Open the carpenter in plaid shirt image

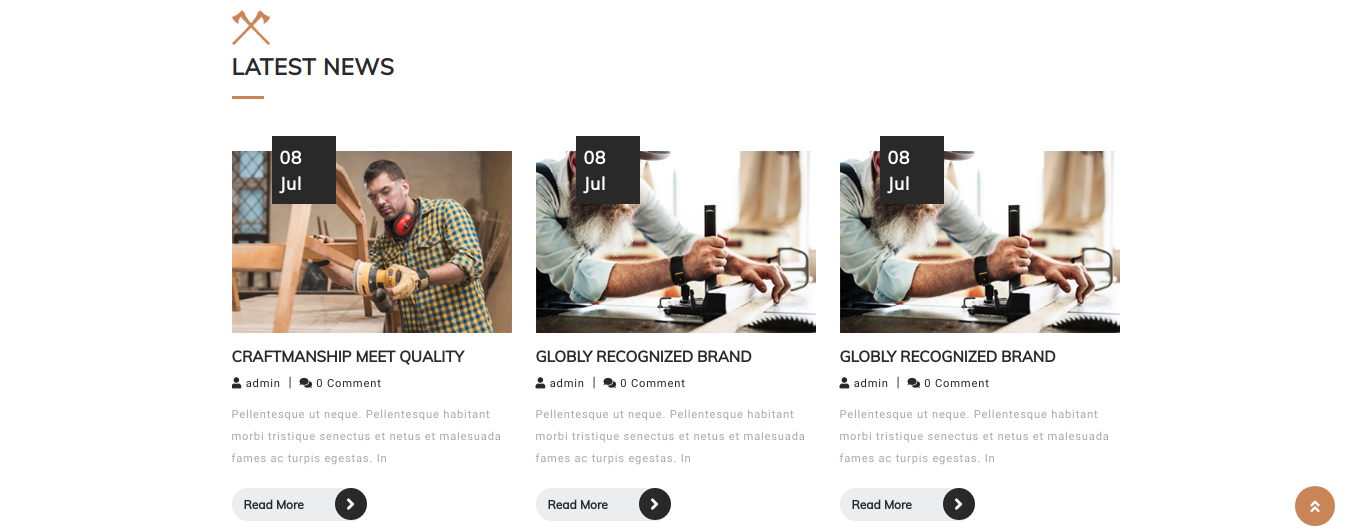[372, 242]
